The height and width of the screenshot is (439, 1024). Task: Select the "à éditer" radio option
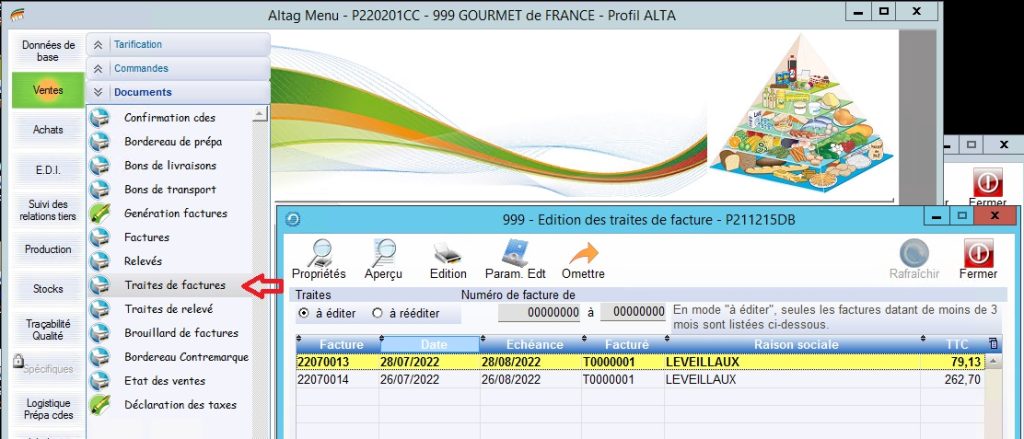coord(305,313)
